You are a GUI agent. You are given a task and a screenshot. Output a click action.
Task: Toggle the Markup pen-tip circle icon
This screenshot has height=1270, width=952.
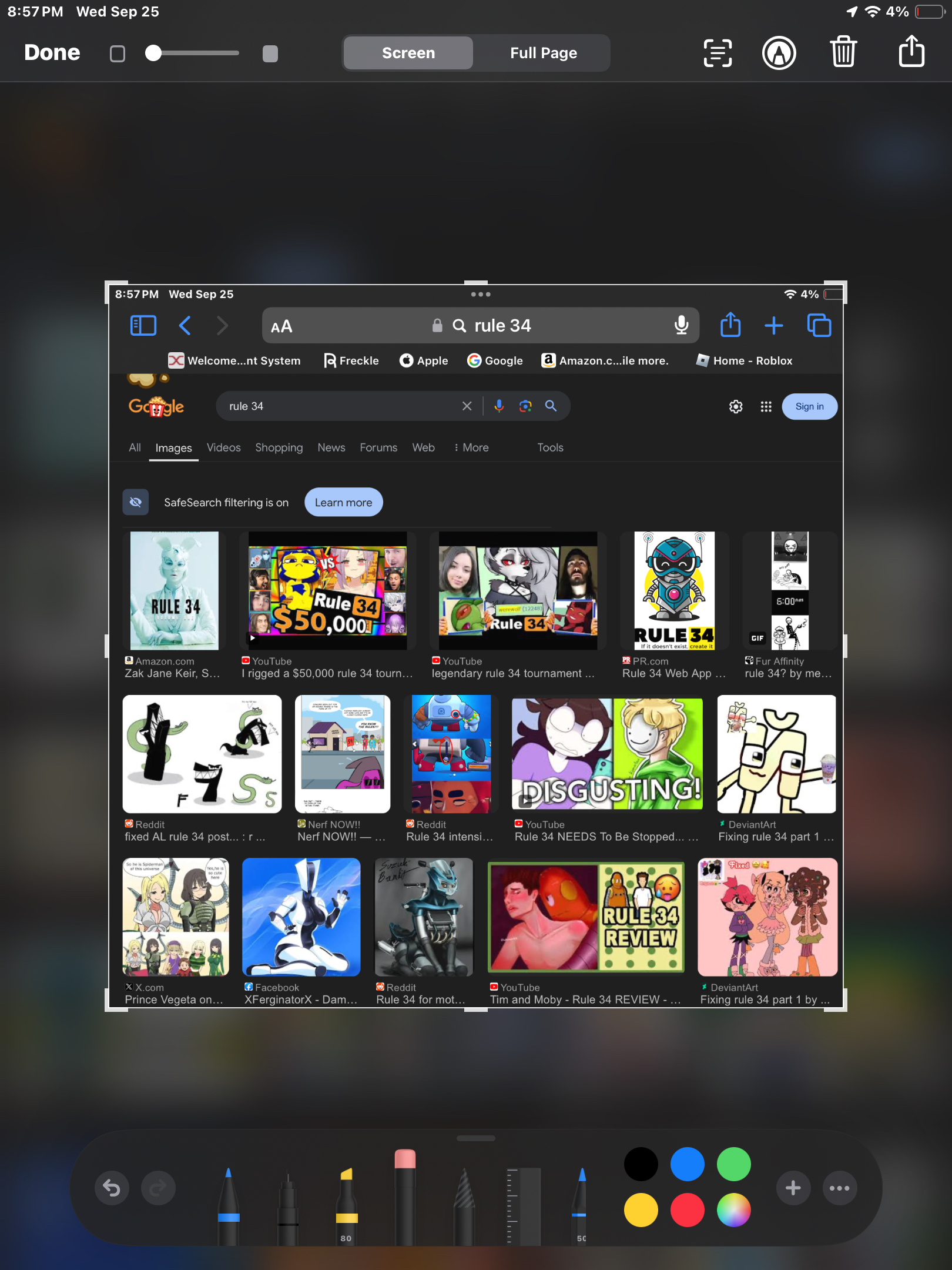[779, 53]
